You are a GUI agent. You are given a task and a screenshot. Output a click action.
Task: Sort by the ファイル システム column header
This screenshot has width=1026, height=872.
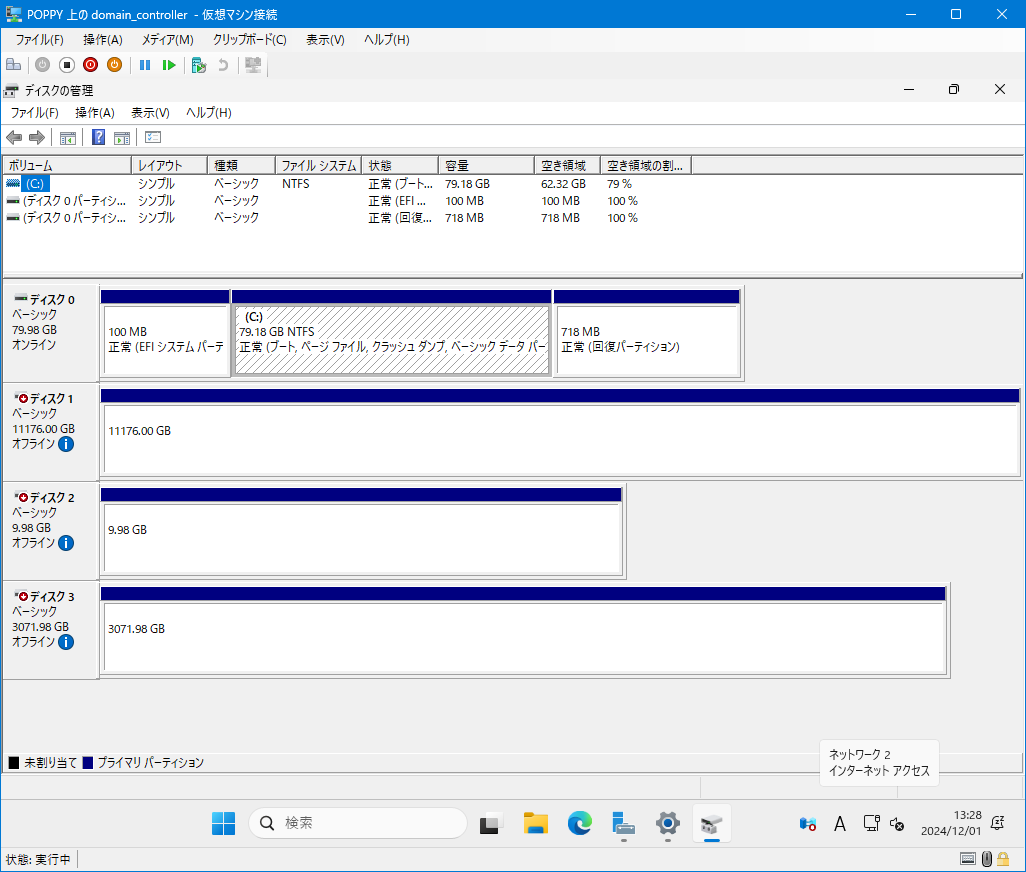(x=319, y=166)
